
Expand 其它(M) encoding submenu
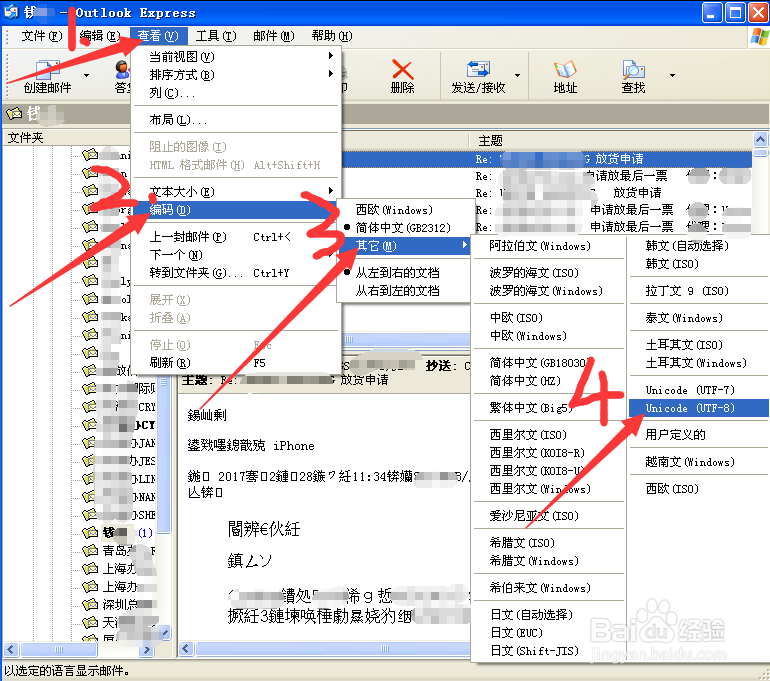click(404, 246)
